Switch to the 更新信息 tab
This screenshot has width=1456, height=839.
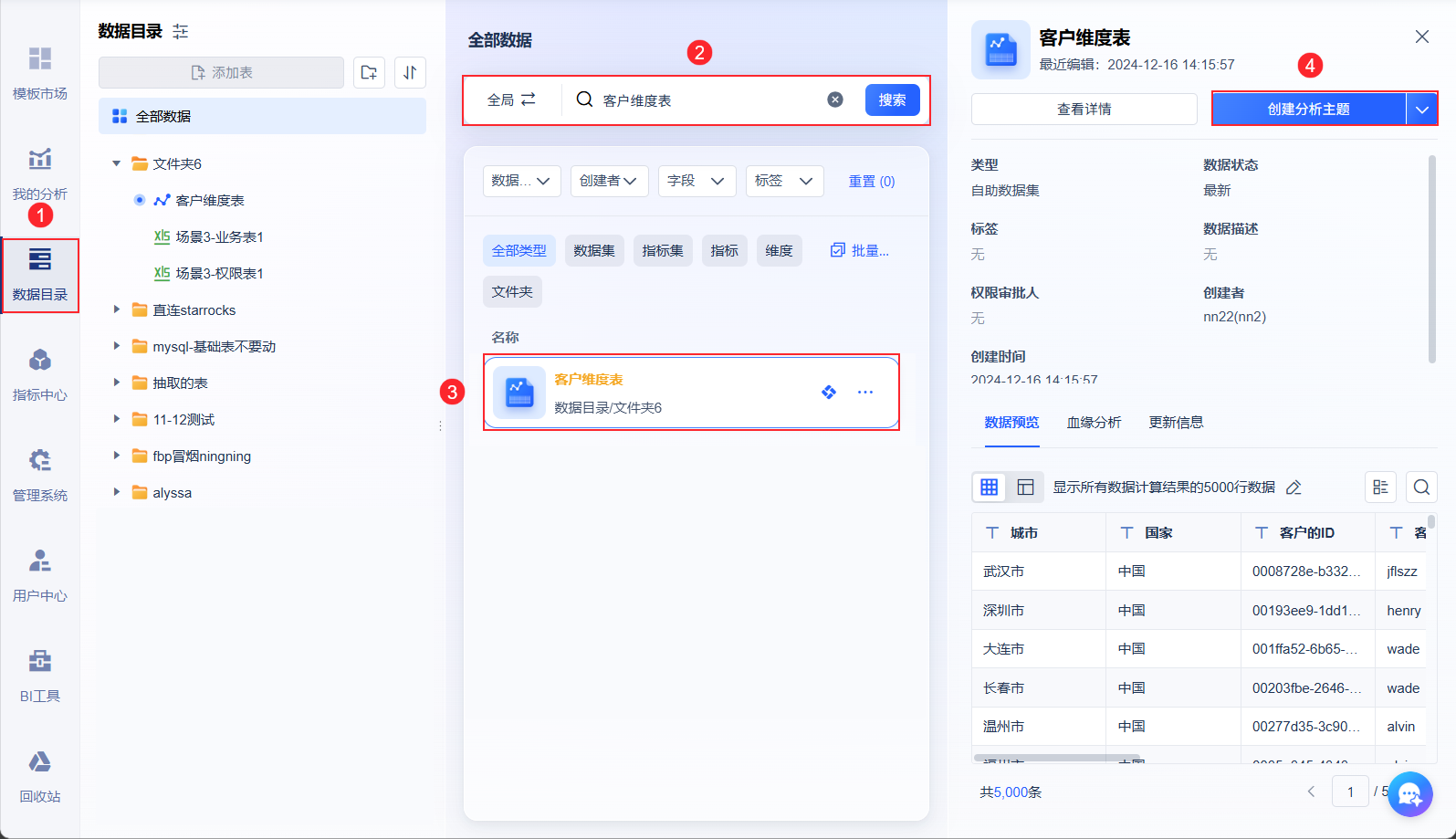coord(1176,423)
